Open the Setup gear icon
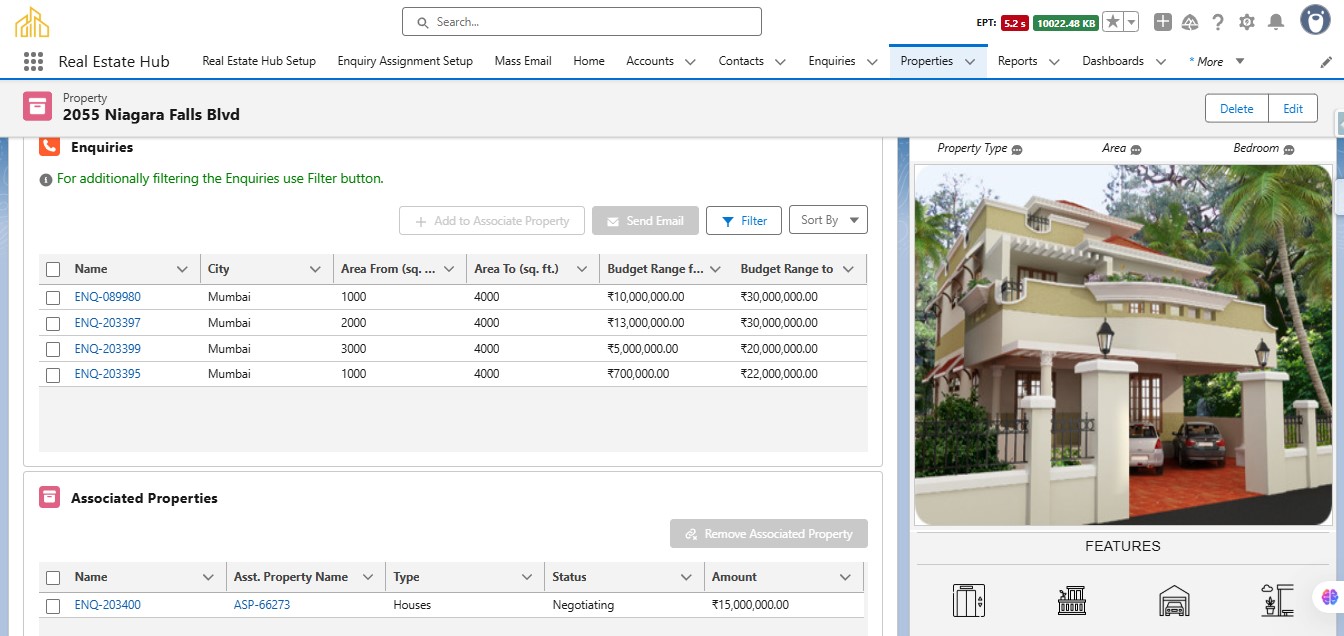 (x=1247, y=22)
